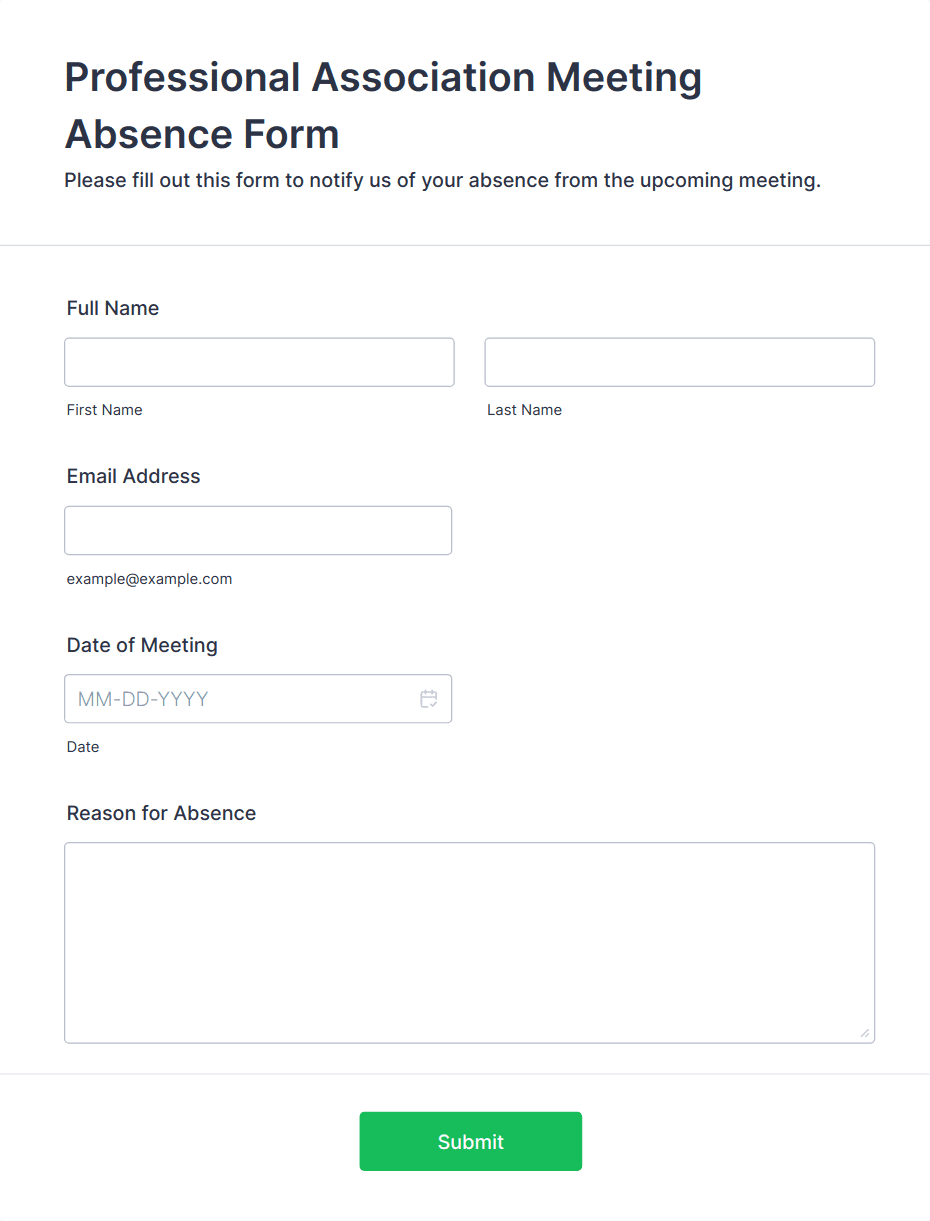
Task: Click the "Full Name" field label
Action: 113,308
